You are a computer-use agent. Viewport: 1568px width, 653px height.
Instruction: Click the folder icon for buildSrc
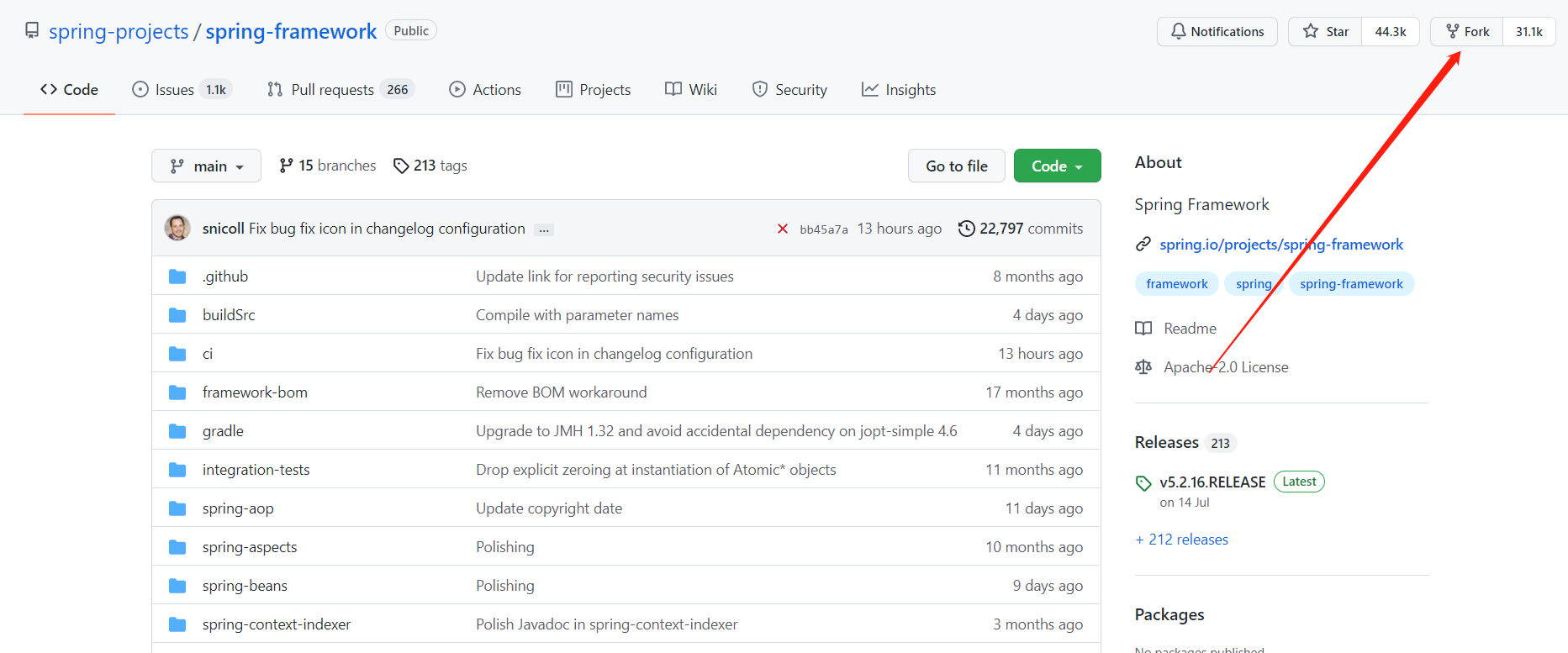pos(177,314)
